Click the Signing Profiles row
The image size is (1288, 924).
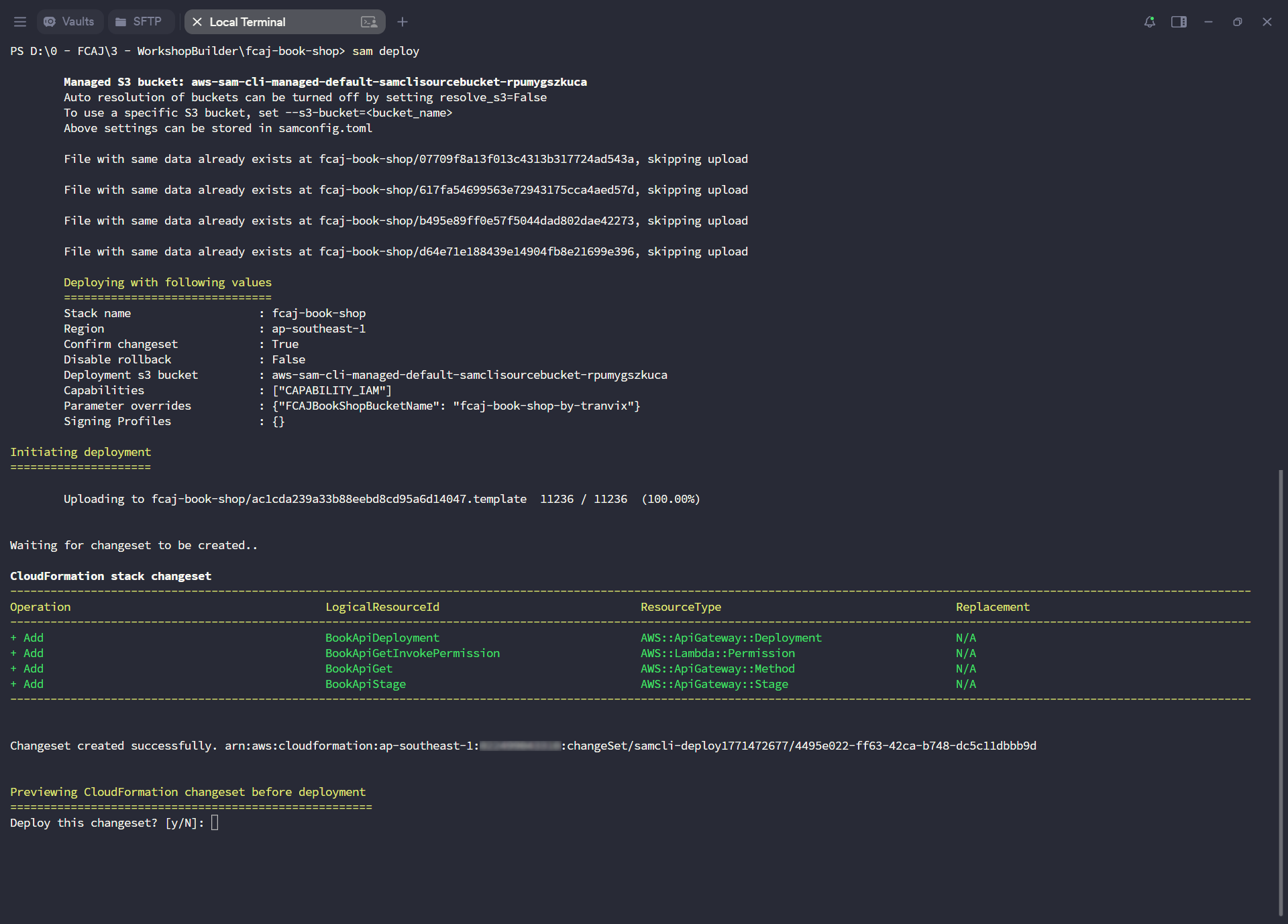click(x=174, y=421)
